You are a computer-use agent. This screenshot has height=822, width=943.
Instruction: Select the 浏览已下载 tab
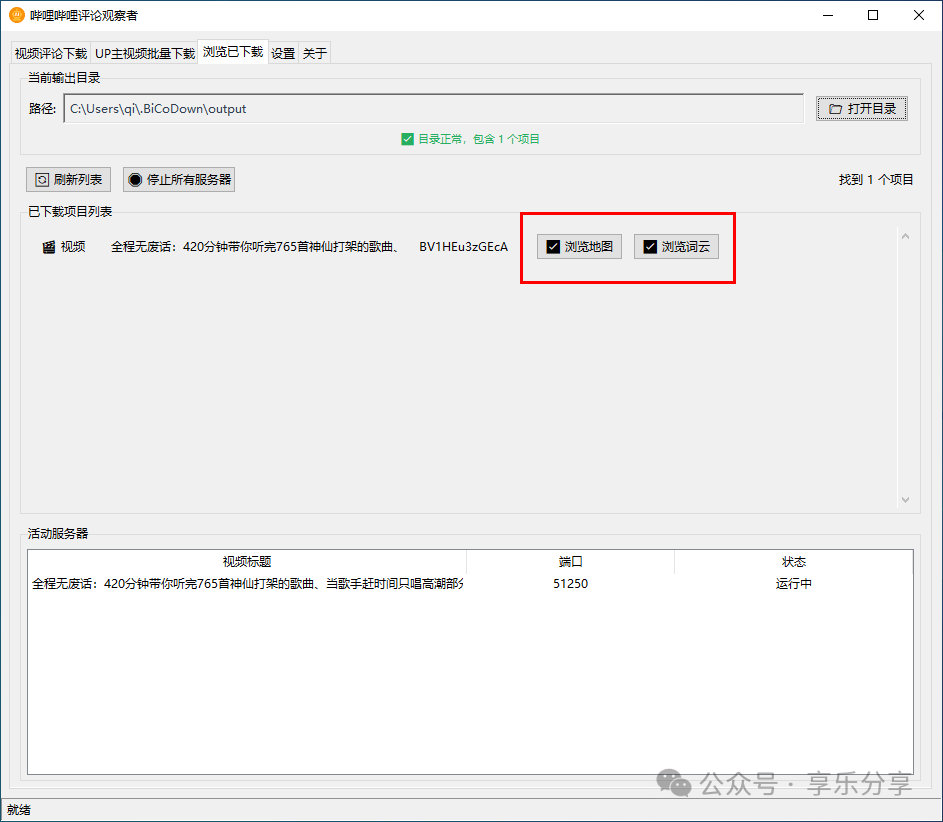(233, 52)
